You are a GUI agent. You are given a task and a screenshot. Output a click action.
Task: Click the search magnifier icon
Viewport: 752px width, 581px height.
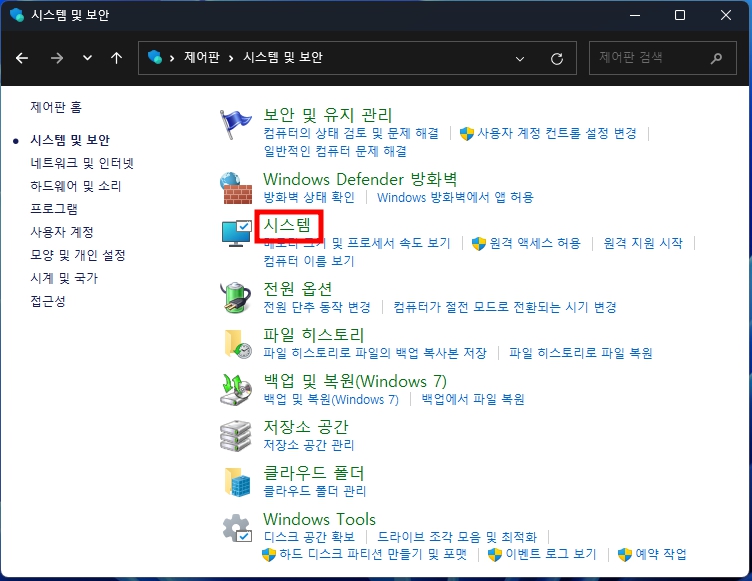(716, 59)
